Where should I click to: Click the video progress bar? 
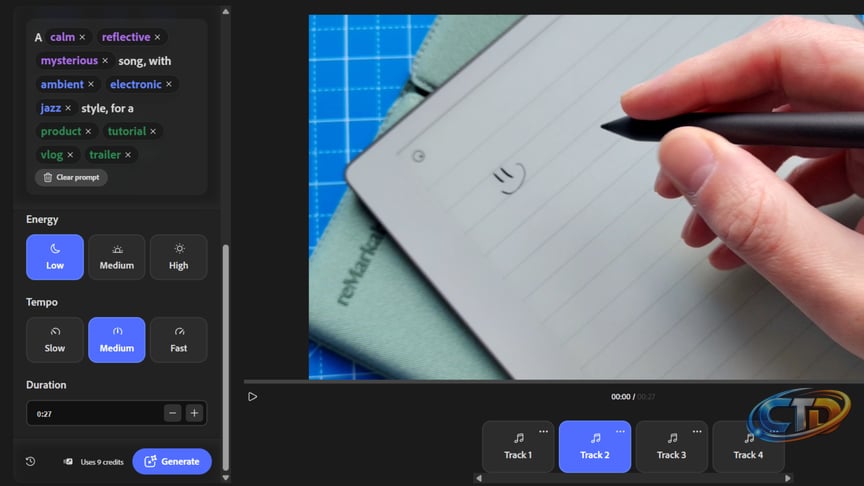tap(554, 381)
